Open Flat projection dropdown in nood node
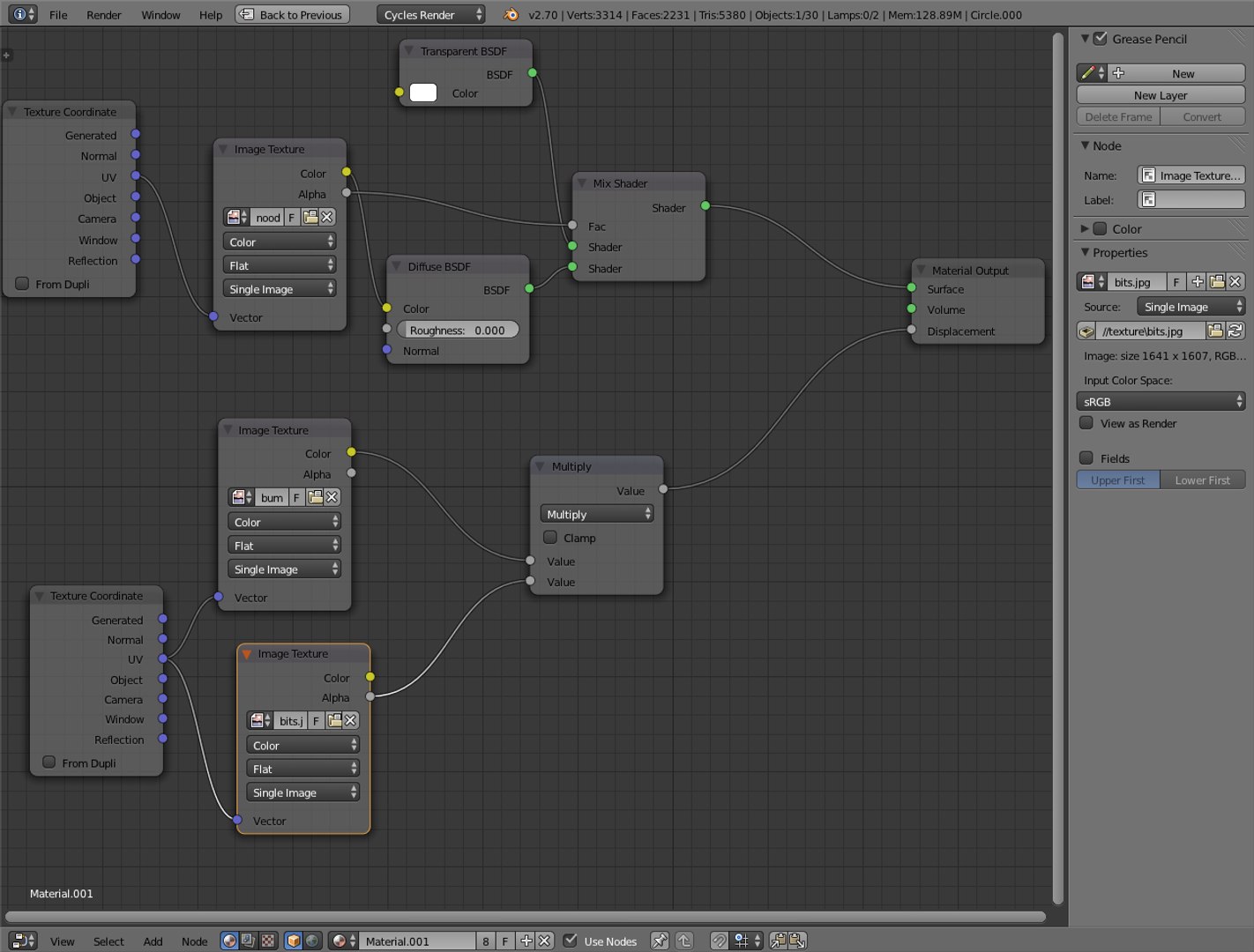This screenshot has width=1254, height=952. pos(280,265)
